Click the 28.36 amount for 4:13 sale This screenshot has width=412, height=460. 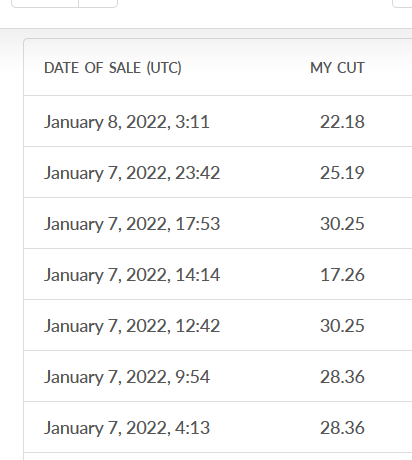(x=342, y=428)
